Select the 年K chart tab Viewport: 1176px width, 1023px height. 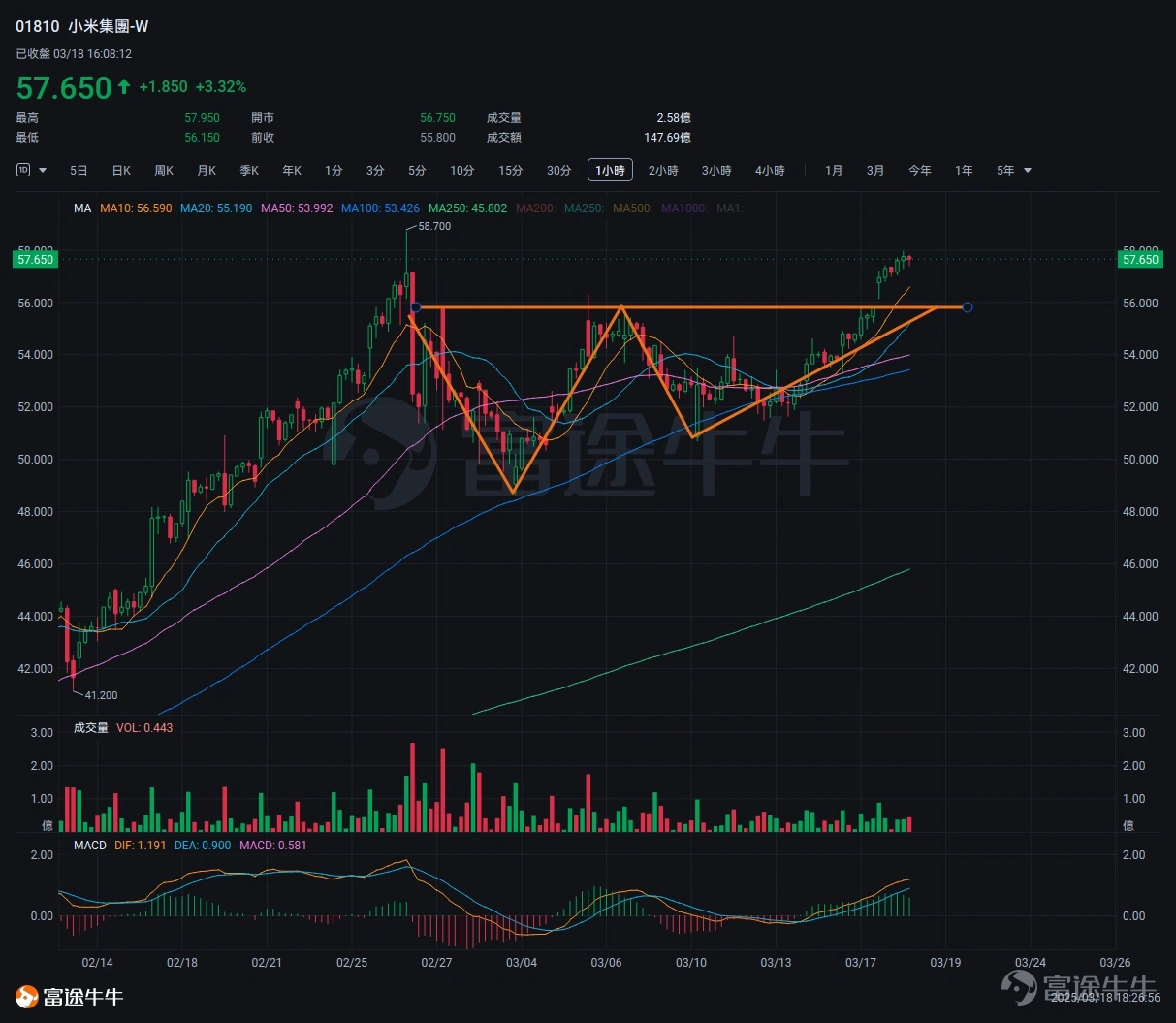point(292,171)
